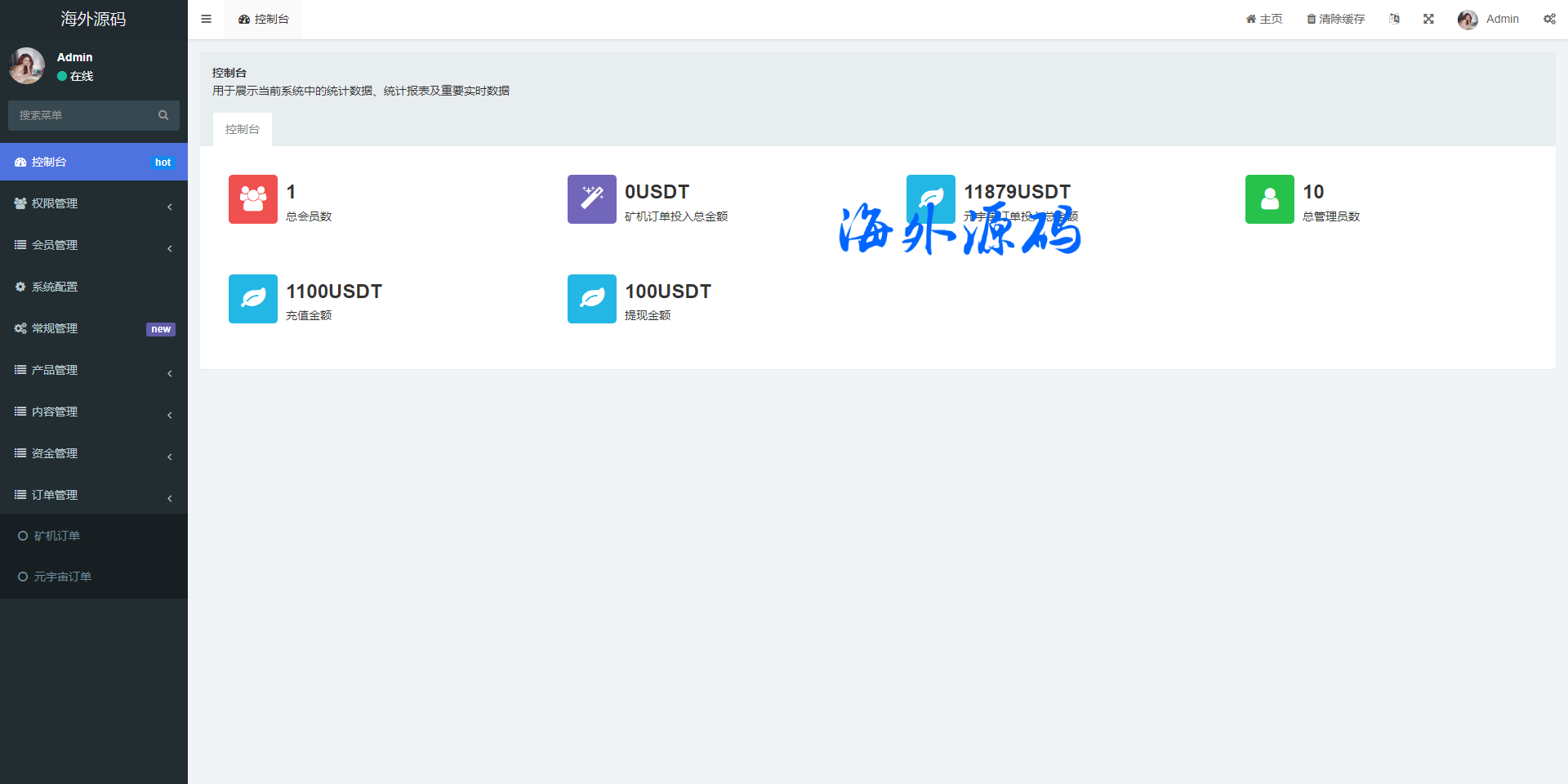This screenshot has width=1568, height=784.
Task: Open the 控制台 tab in top bar
Action: click(264, 19)
